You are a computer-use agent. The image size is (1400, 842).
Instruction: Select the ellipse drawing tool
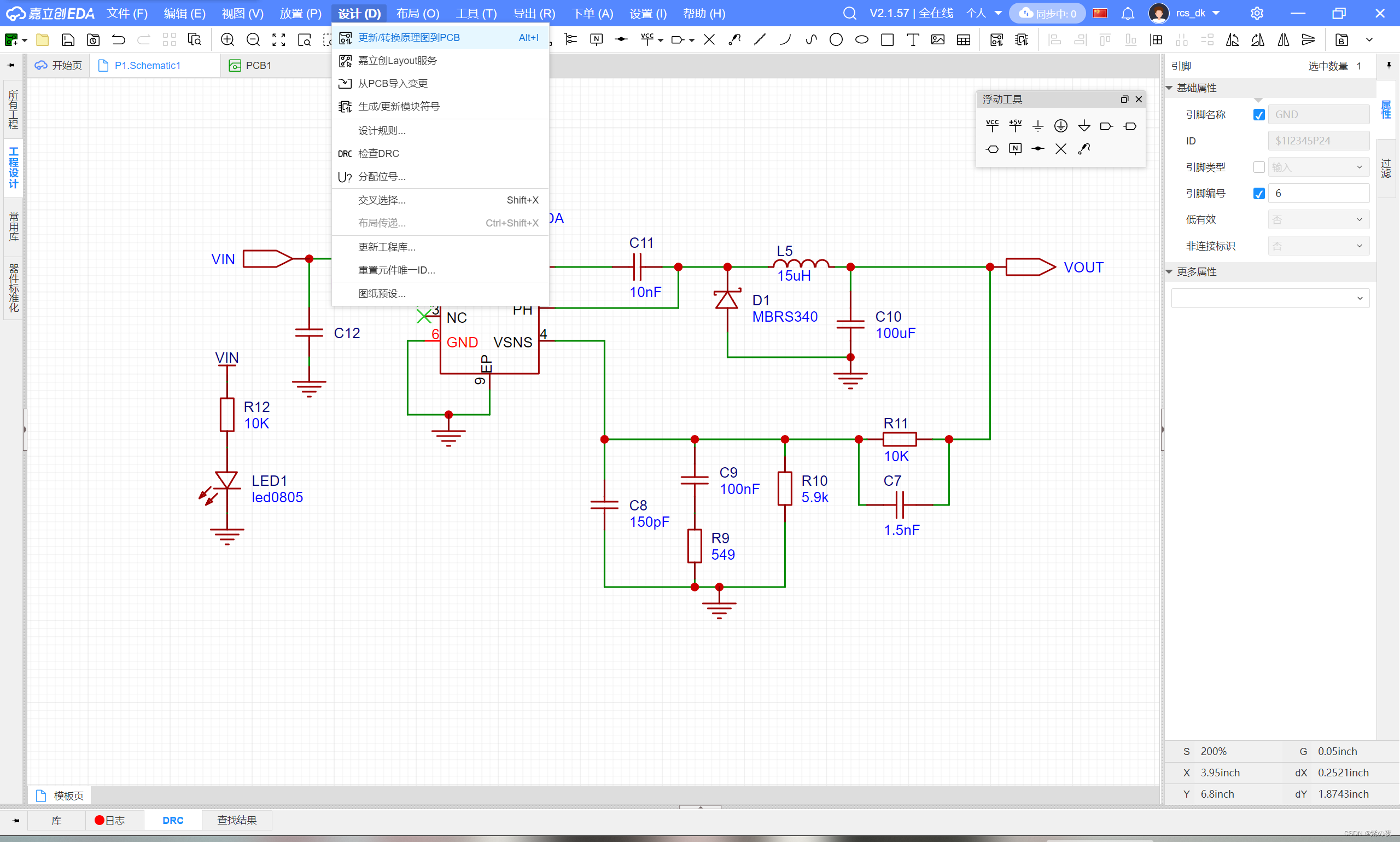[x=861, y=39]
